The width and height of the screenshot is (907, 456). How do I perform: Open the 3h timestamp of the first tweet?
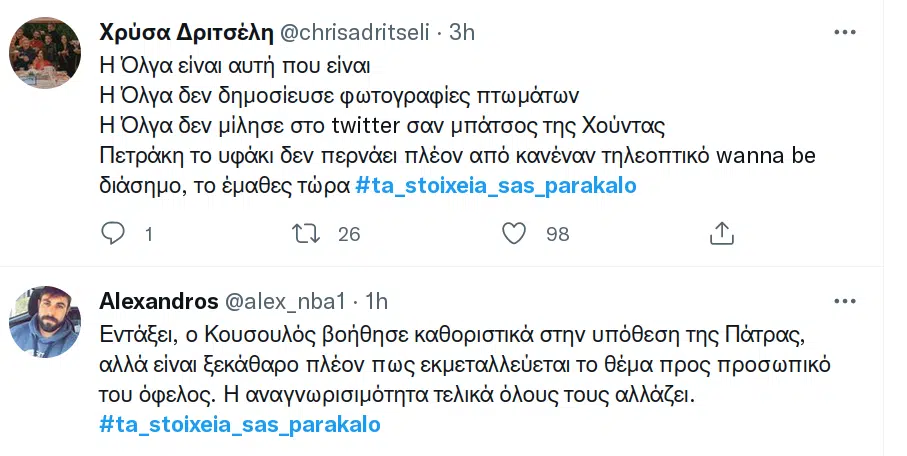pos(462,32)
